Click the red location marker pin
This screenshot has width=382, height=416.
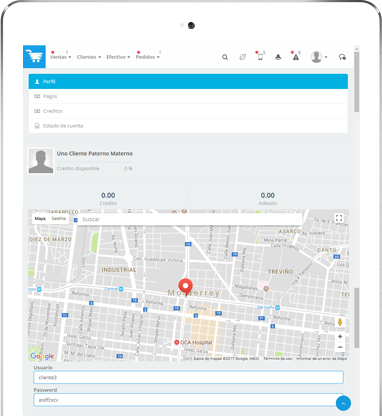point(185,287)
